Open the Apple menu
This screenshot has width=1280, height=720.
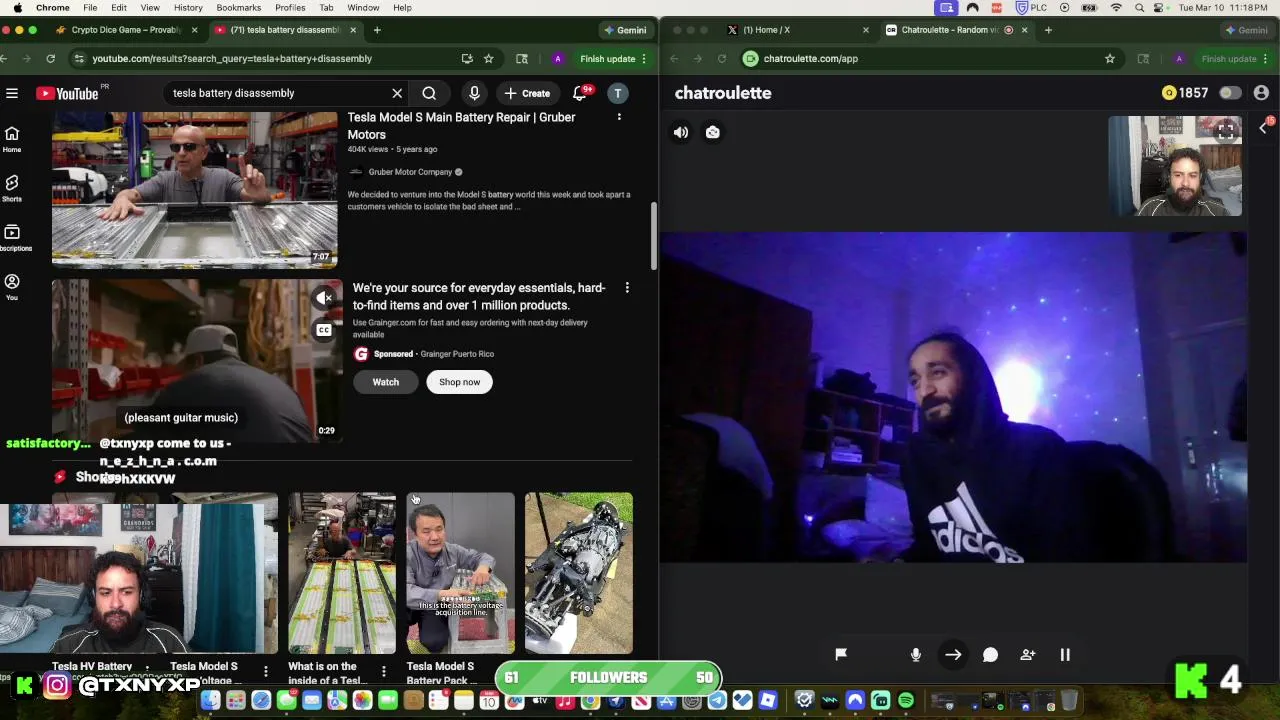click(x=17, y=8)
